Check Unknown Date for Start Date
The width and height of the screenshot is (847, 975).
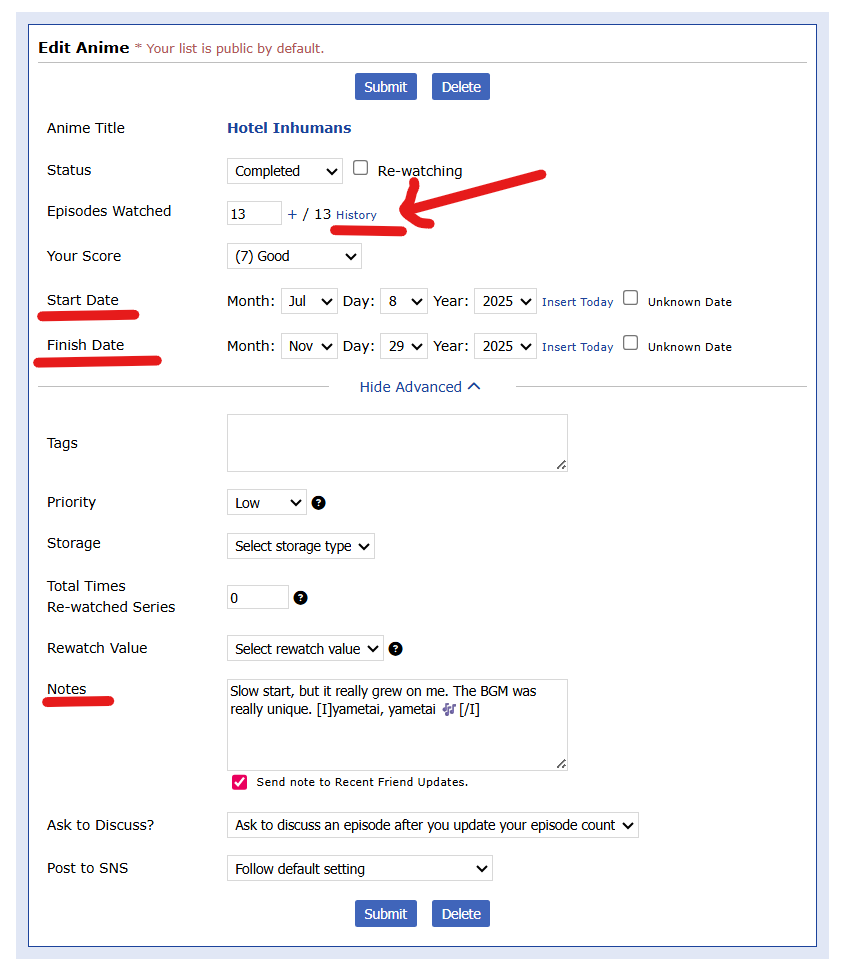coord(631,298)
